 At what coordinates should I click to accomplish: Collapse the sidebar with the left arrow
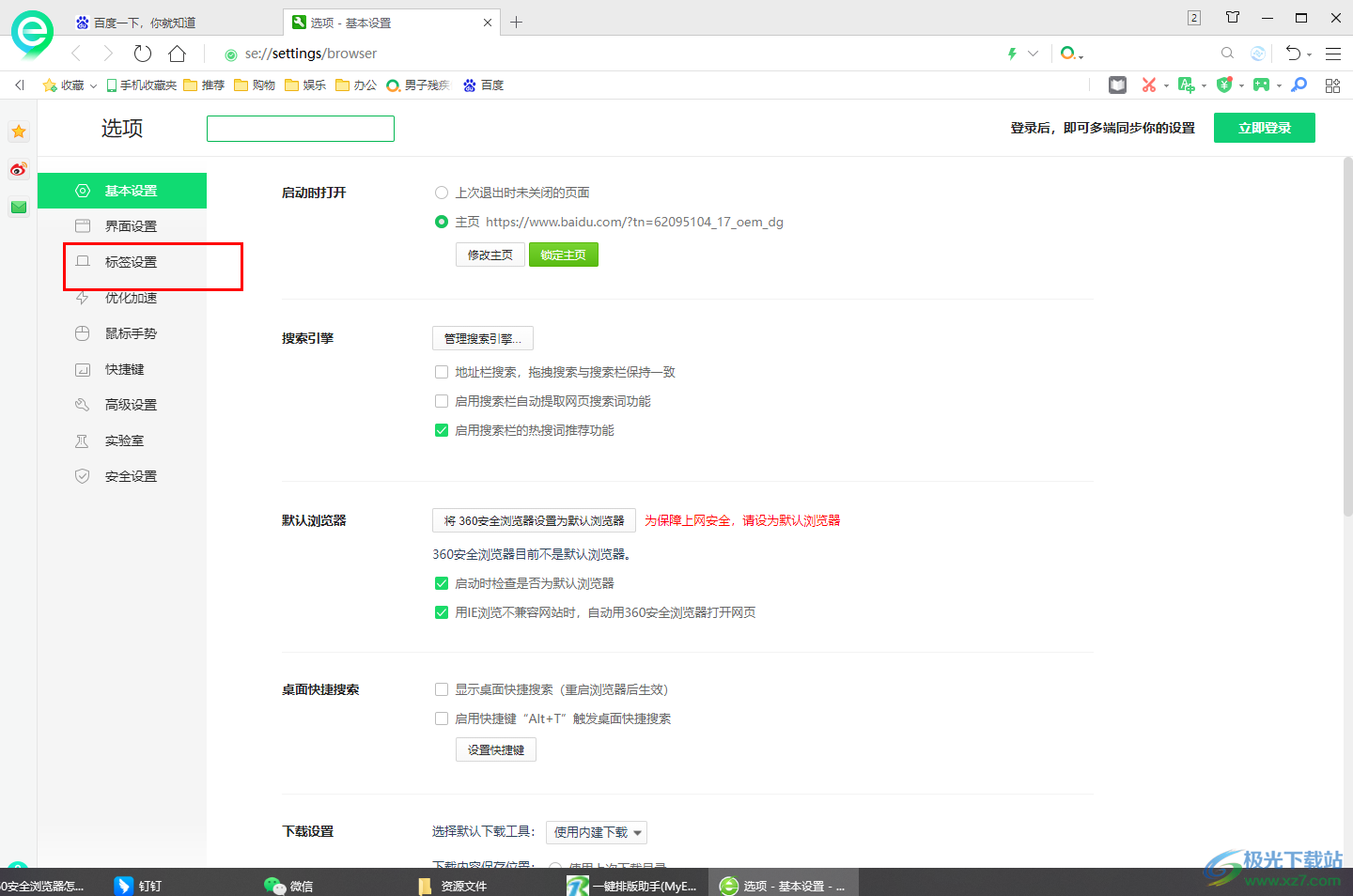pos(19,85)
